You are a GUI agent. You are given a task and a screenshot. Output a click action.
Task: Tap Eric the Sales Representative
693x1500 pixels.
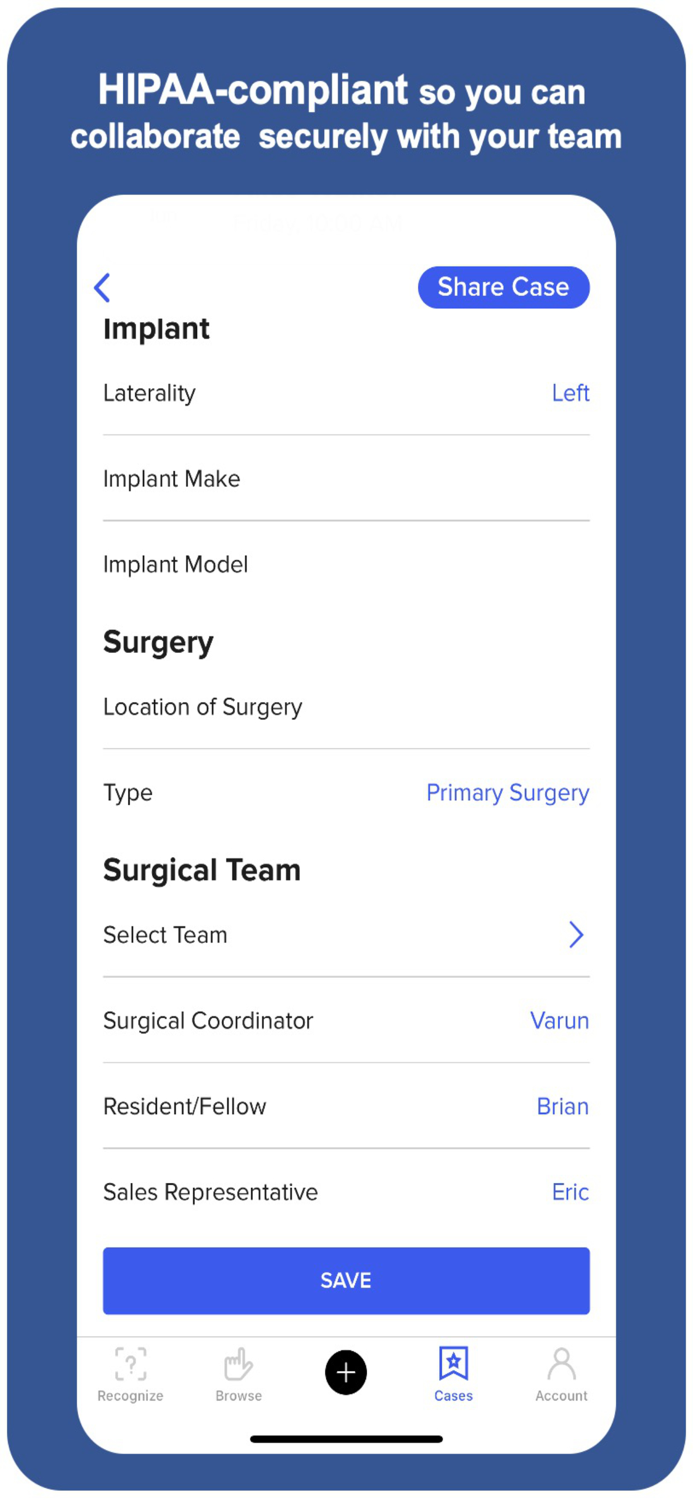point(570,1191)
